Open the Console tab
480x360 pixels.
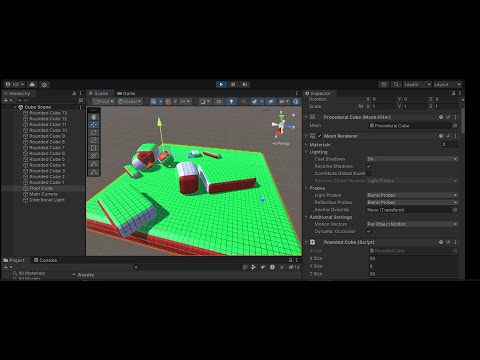[45, 260]
